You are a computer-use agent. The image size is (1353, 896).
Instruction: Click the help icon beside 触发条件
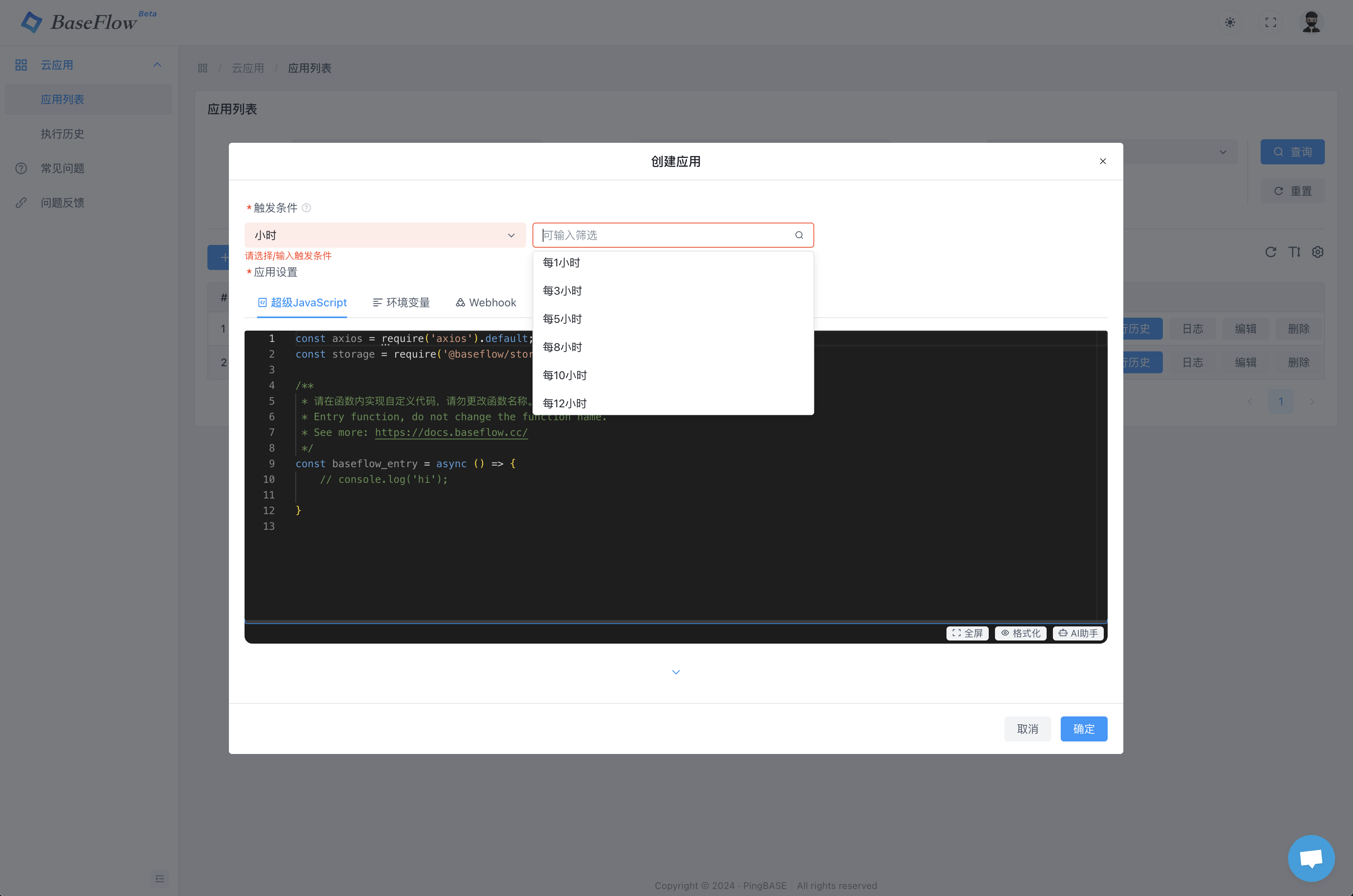[306, 207]
